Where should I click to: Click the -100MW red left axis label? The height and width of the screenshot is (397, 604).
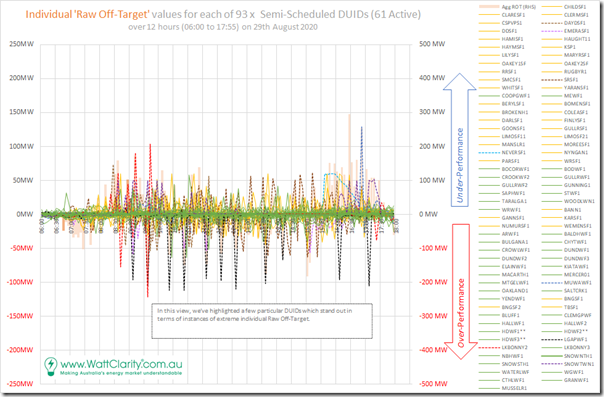coord(20,282)
